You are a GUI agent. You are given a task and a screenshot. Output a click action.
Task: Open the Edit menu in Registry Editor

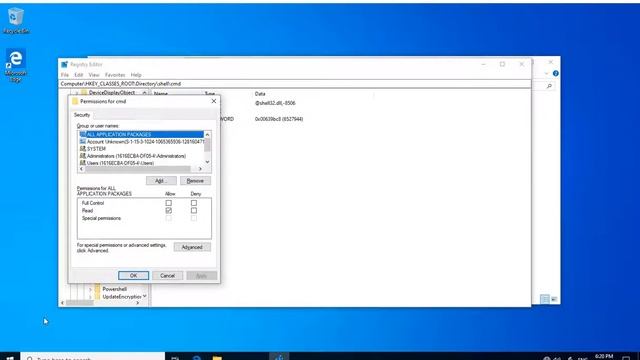click(79, 75)
